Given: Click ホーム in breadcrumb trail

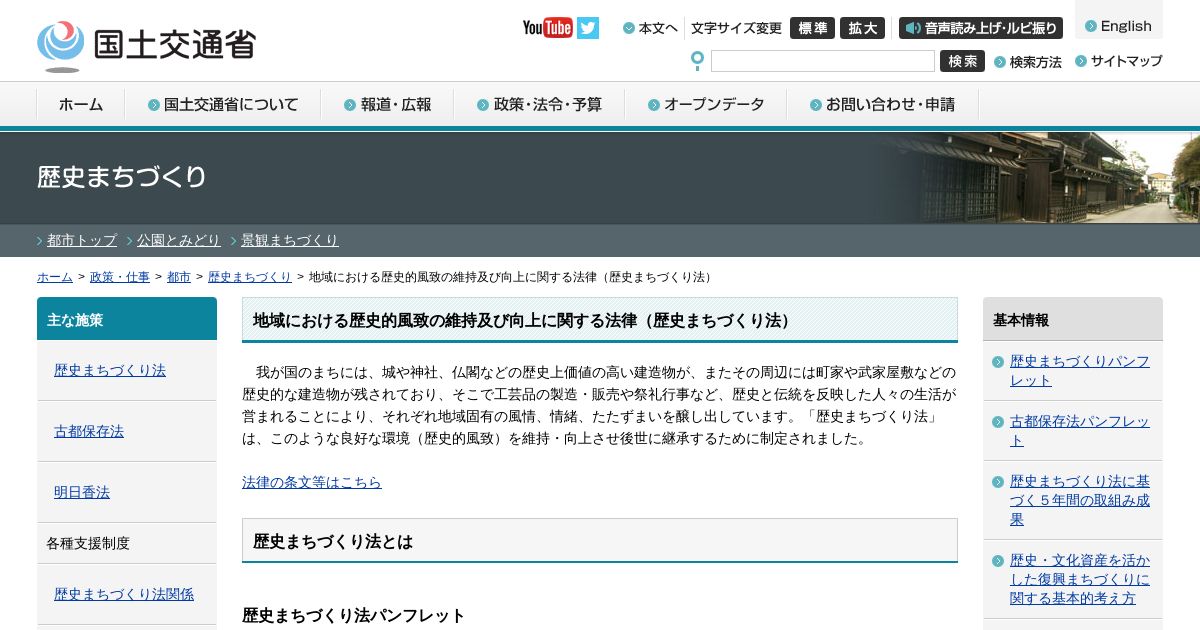Looking at the screenshot, I should (x=55, y=277).
